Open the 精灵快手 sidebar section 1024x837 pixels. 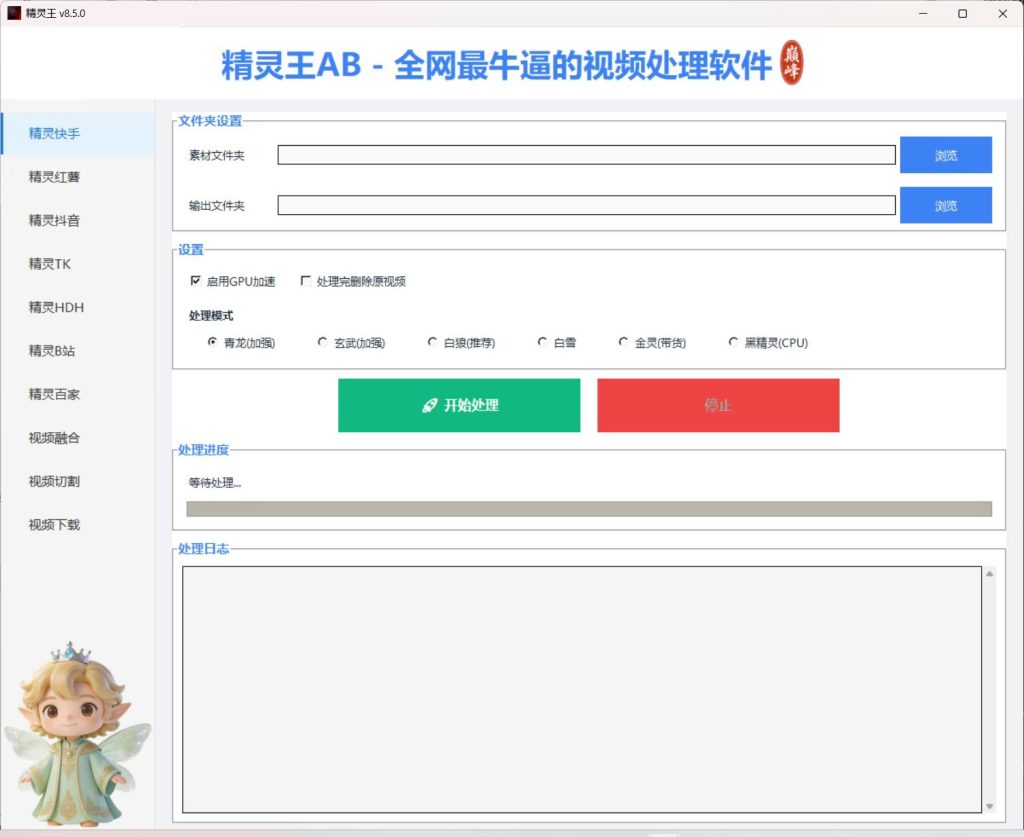[x=78, y=133]
